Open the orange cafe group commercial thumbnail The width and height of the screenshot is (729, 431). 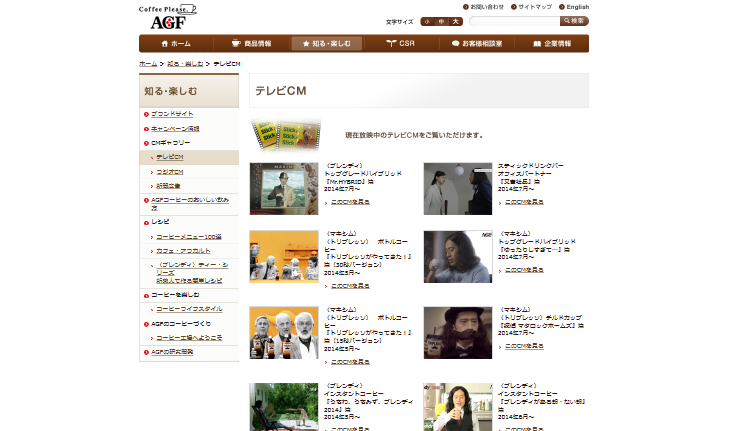point(284,257)
